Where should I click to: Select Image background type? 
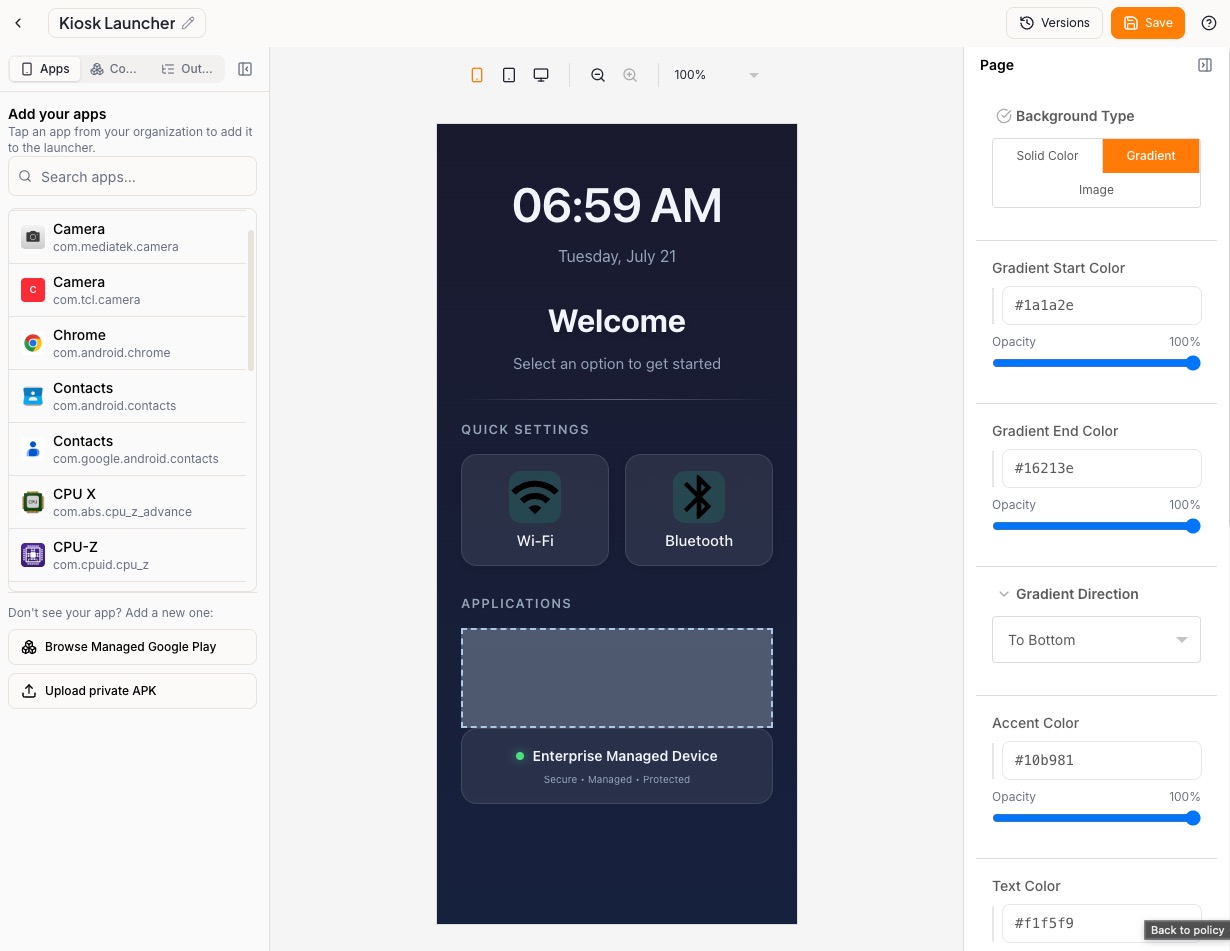pos(1096,190)
